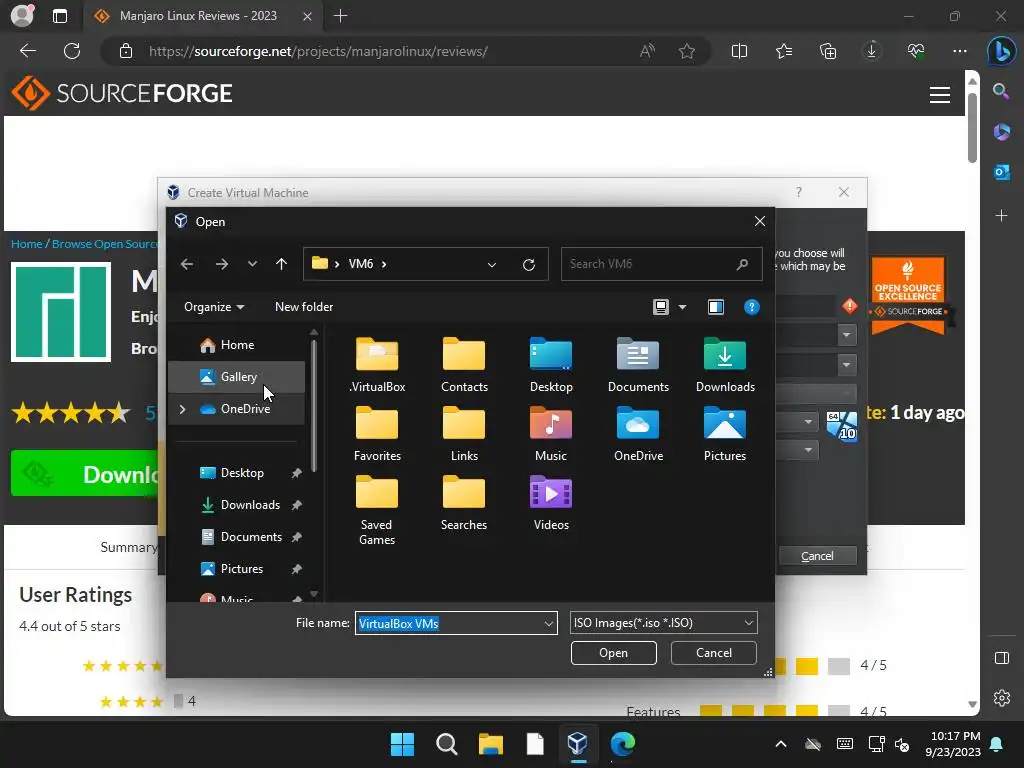Open the Documents folder in file list
The image size is (1024, 768).
[x=638, y=364]
